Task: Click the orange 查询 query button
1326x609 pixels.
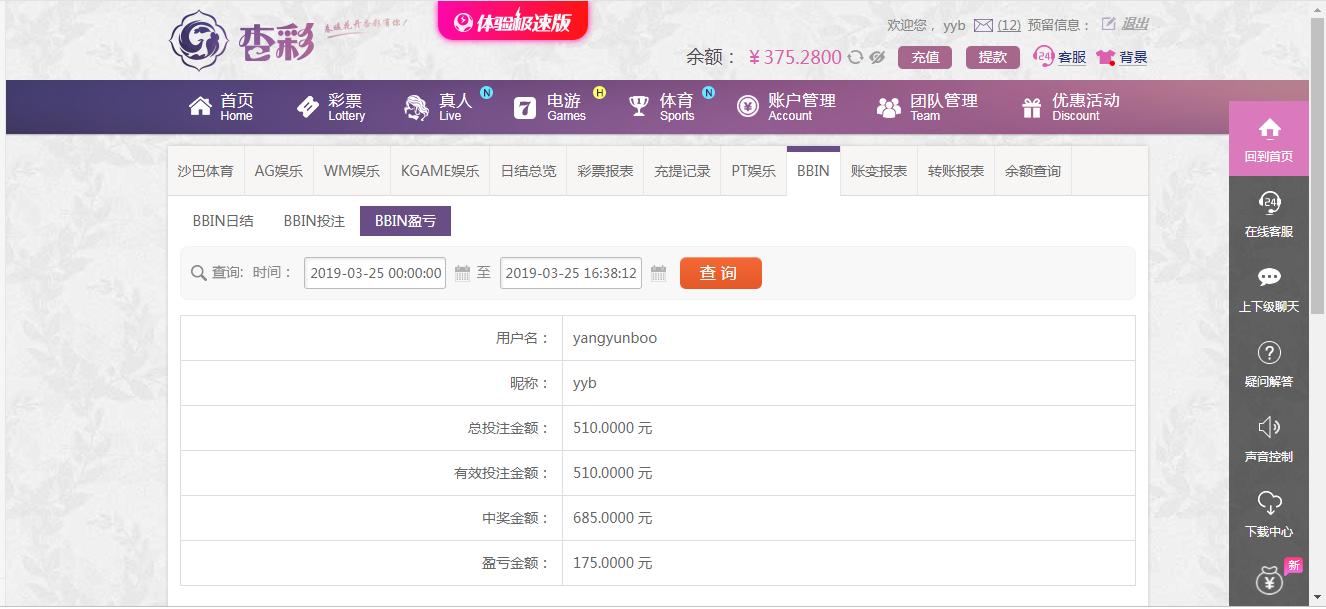Action: pos(720,272)
